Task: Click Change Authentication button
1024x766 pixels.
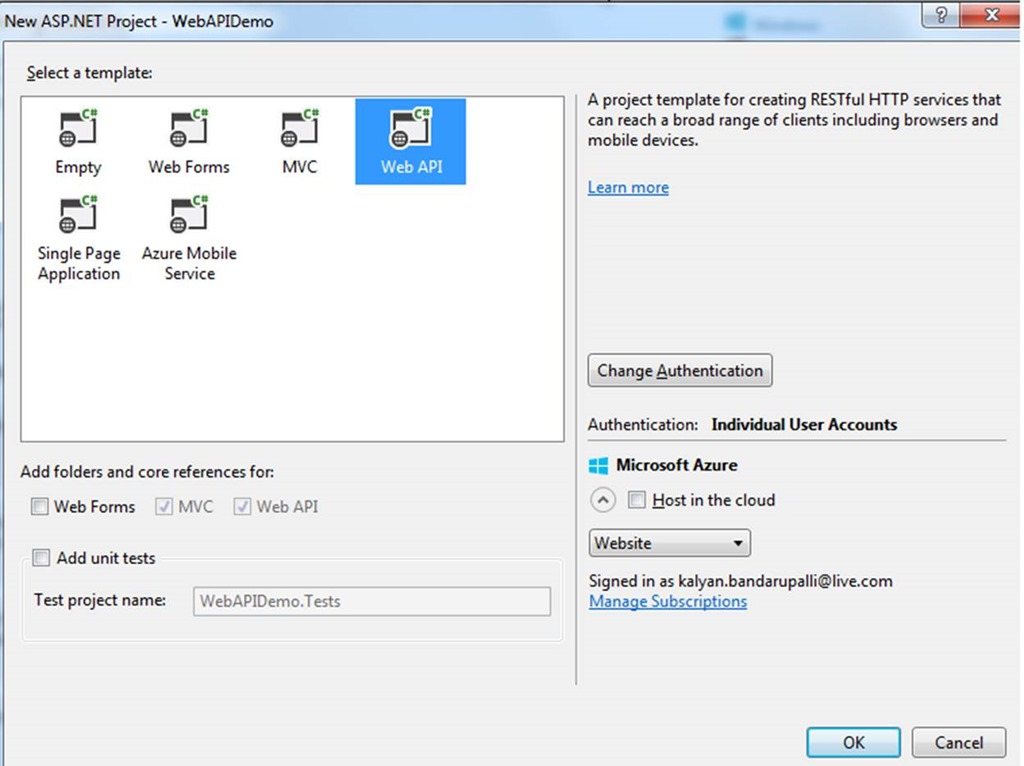Action: pos(680,371)
